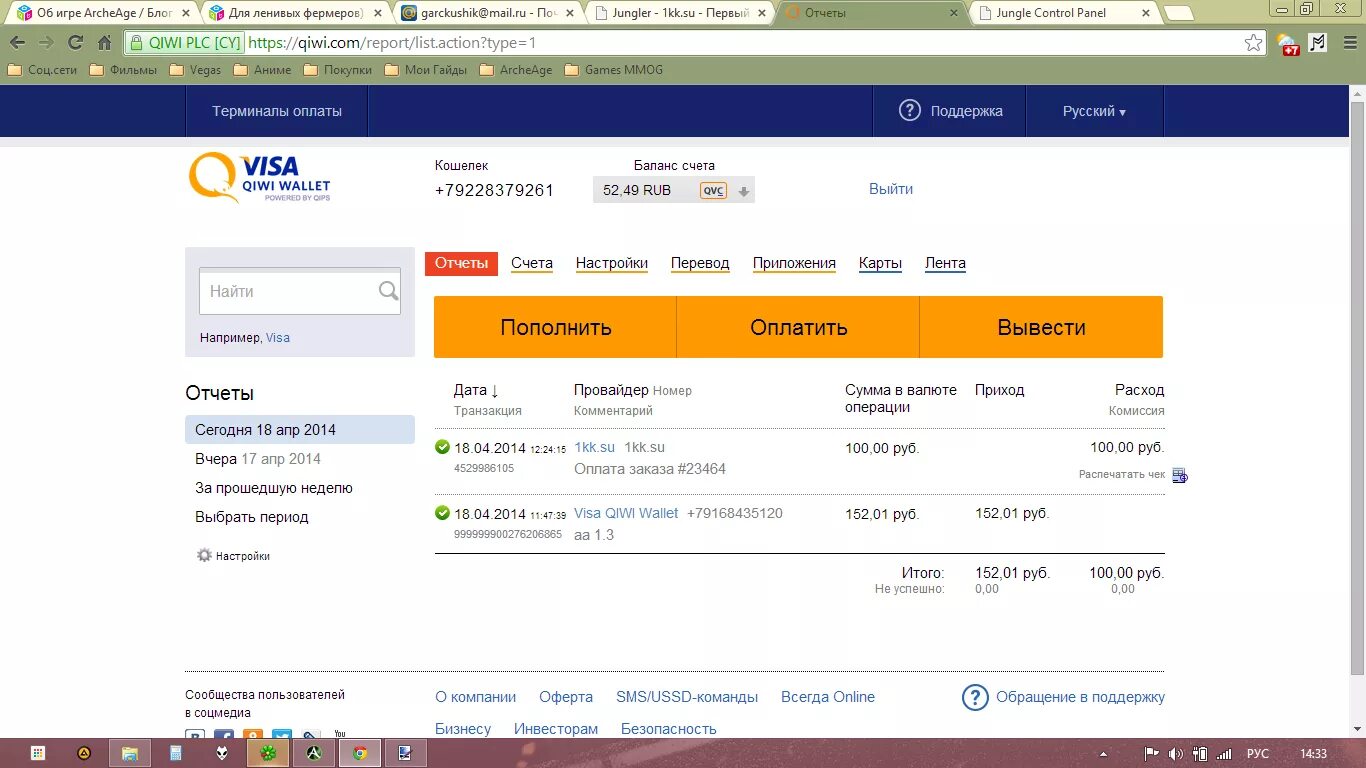Close the Jungle Control Panel tab
Screen dimensions: 1366x768
(x=1145, y=13)
